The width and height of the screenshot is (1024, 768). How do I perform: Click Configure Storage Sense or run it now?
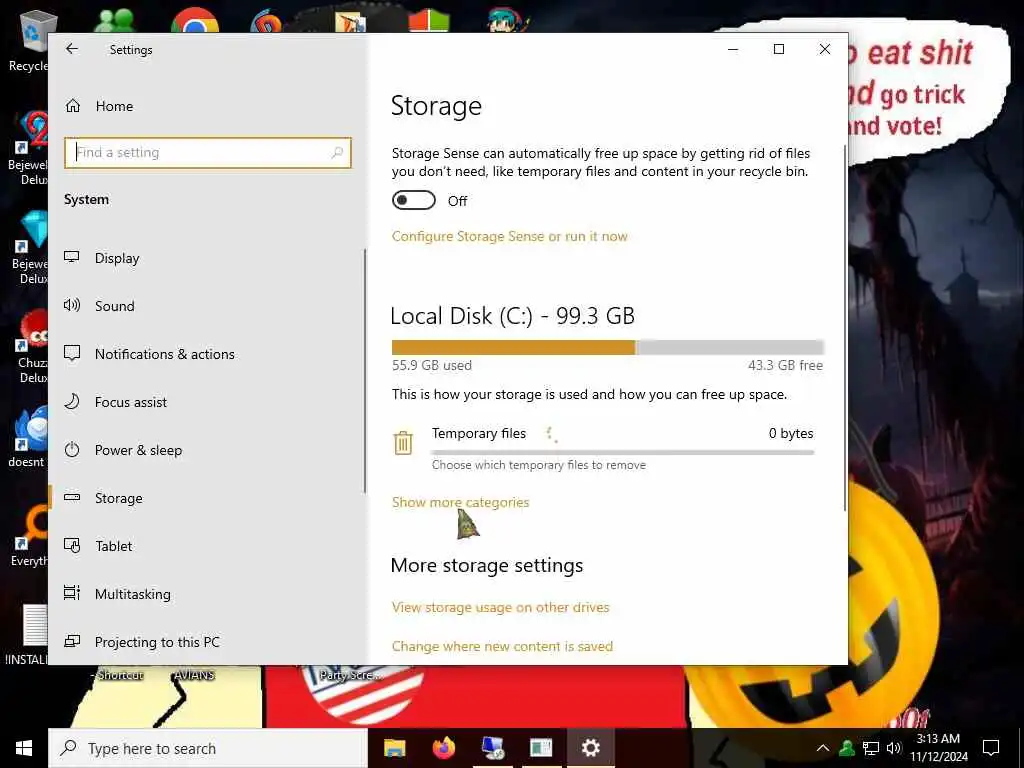[x=509, y=236]
